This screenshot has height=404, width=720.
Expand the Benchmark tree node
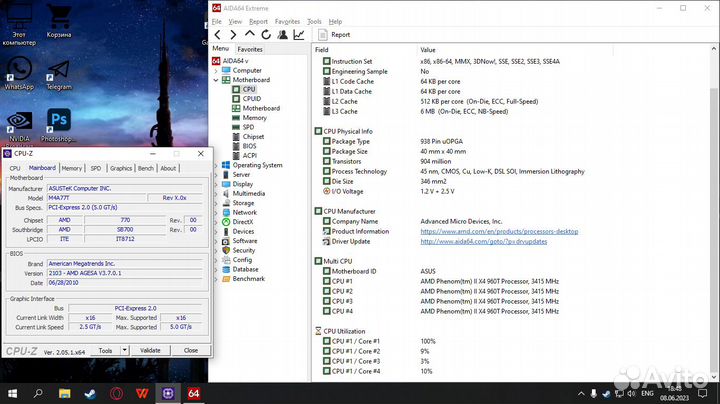pyautogui.click(x=216, y=279)
